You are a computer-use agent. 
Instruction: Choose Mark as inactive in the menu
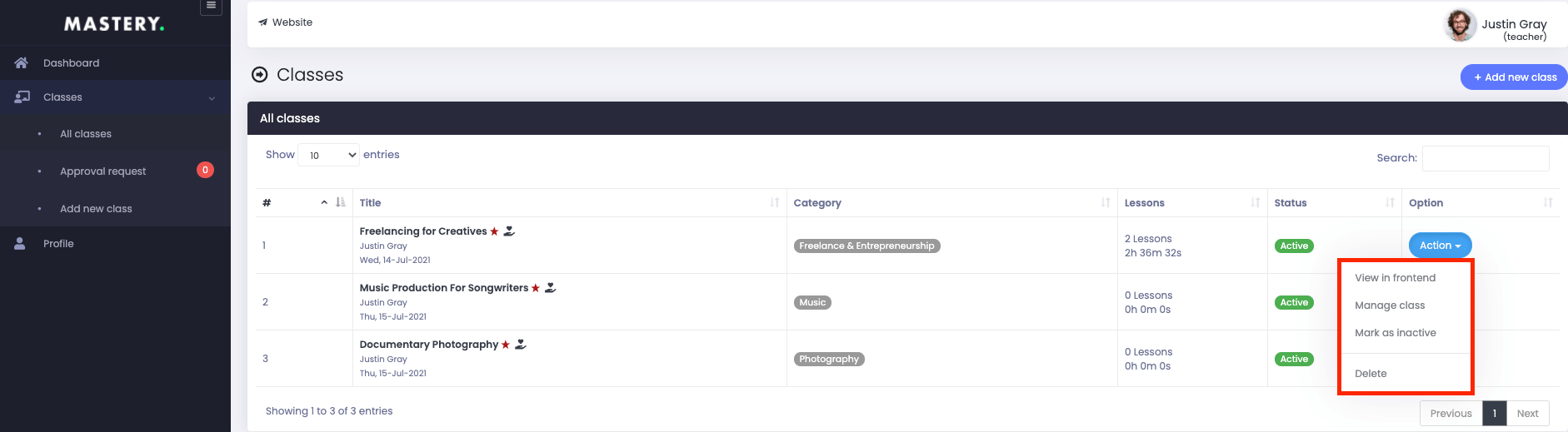coord(1396,333)
